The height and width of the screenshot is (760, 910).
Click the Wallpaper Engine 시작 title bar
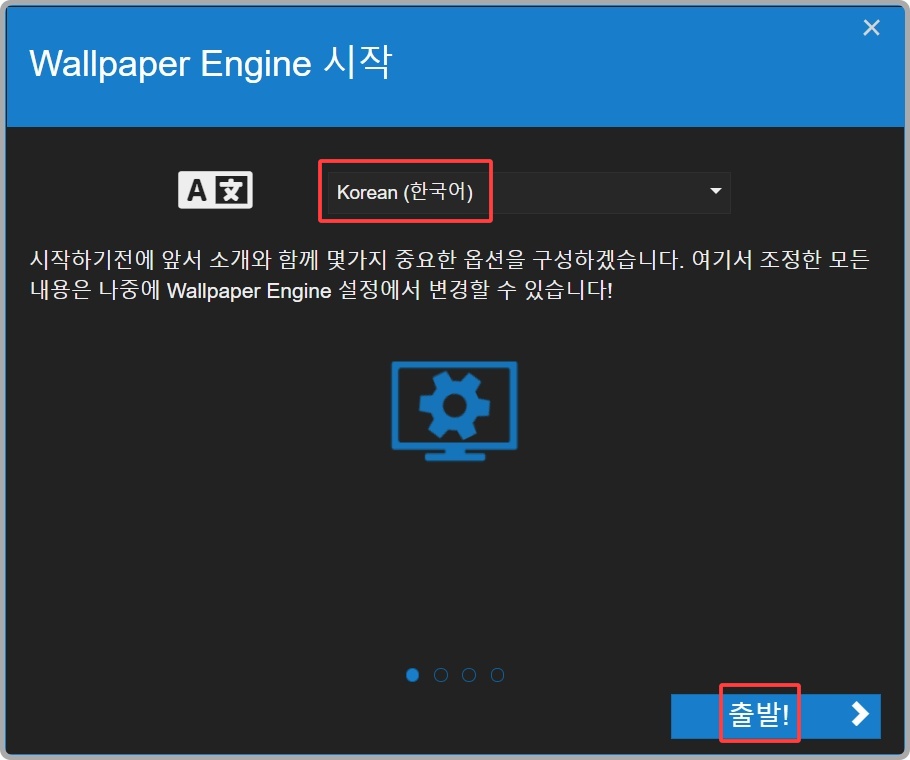tap(300, 63)
